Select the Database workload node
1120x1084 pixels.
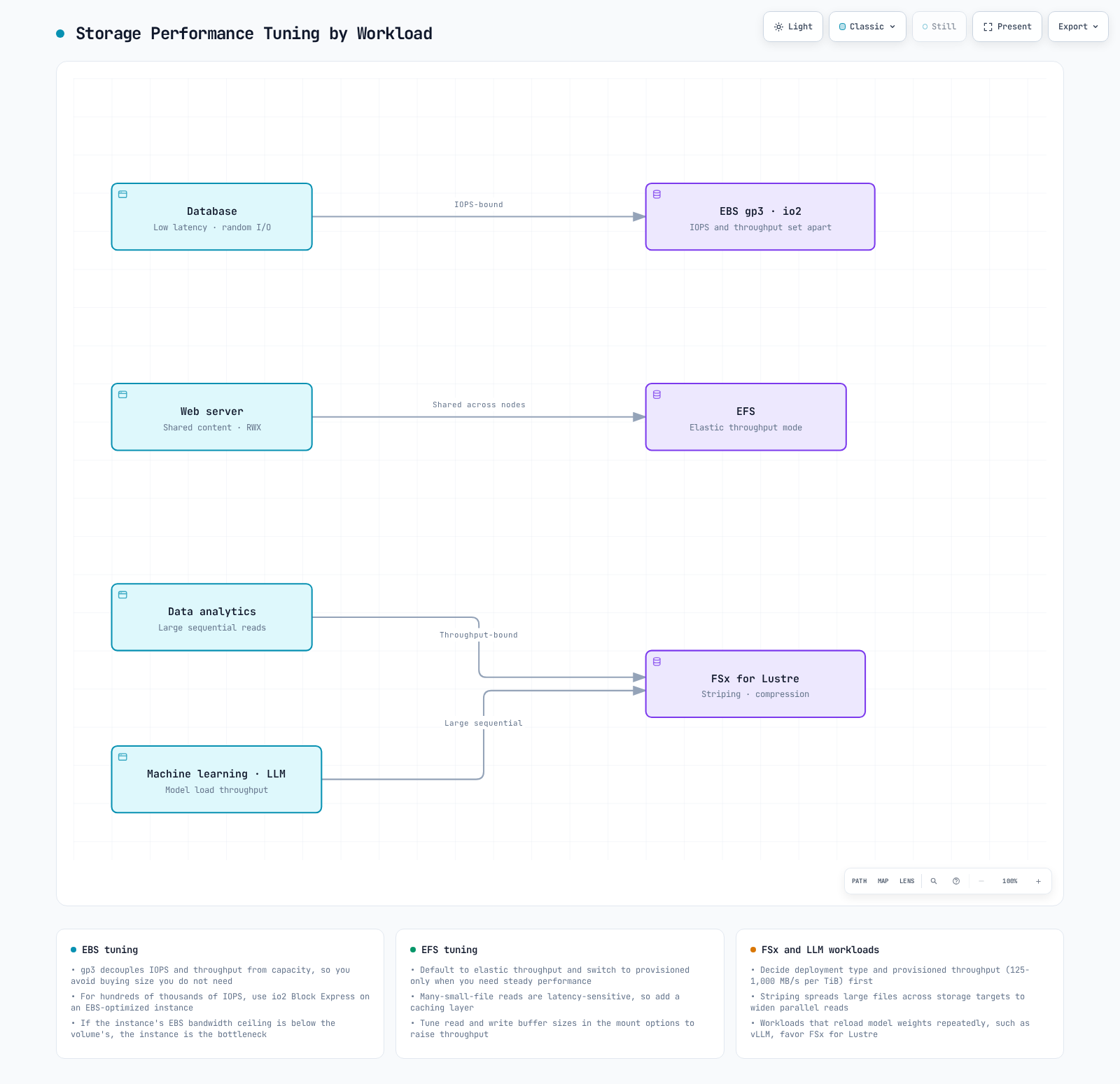[212, 217]
